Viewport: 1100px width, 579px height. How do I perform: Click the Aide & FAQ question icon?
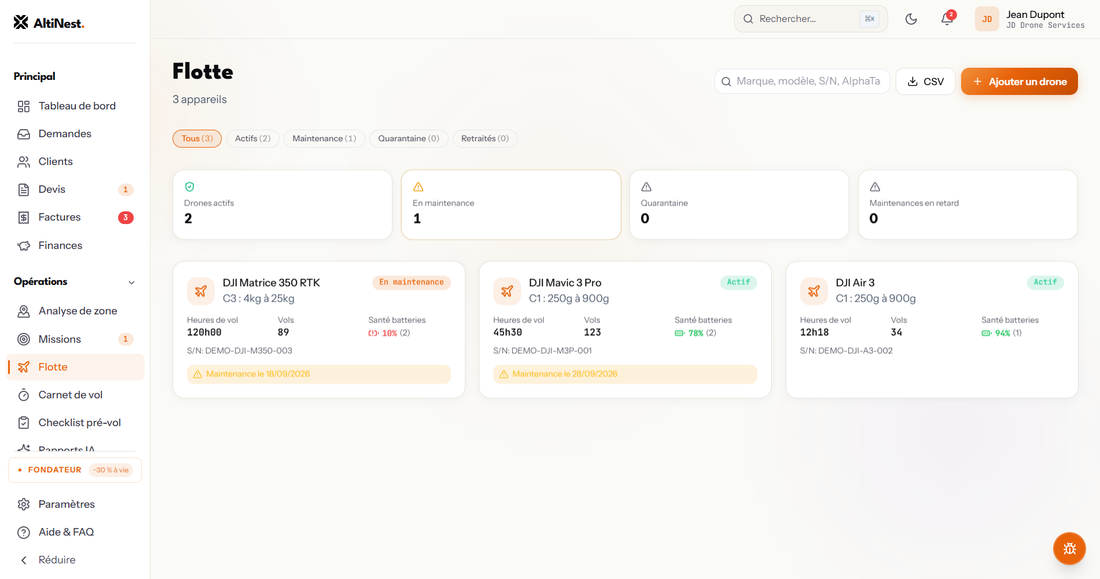24,532
